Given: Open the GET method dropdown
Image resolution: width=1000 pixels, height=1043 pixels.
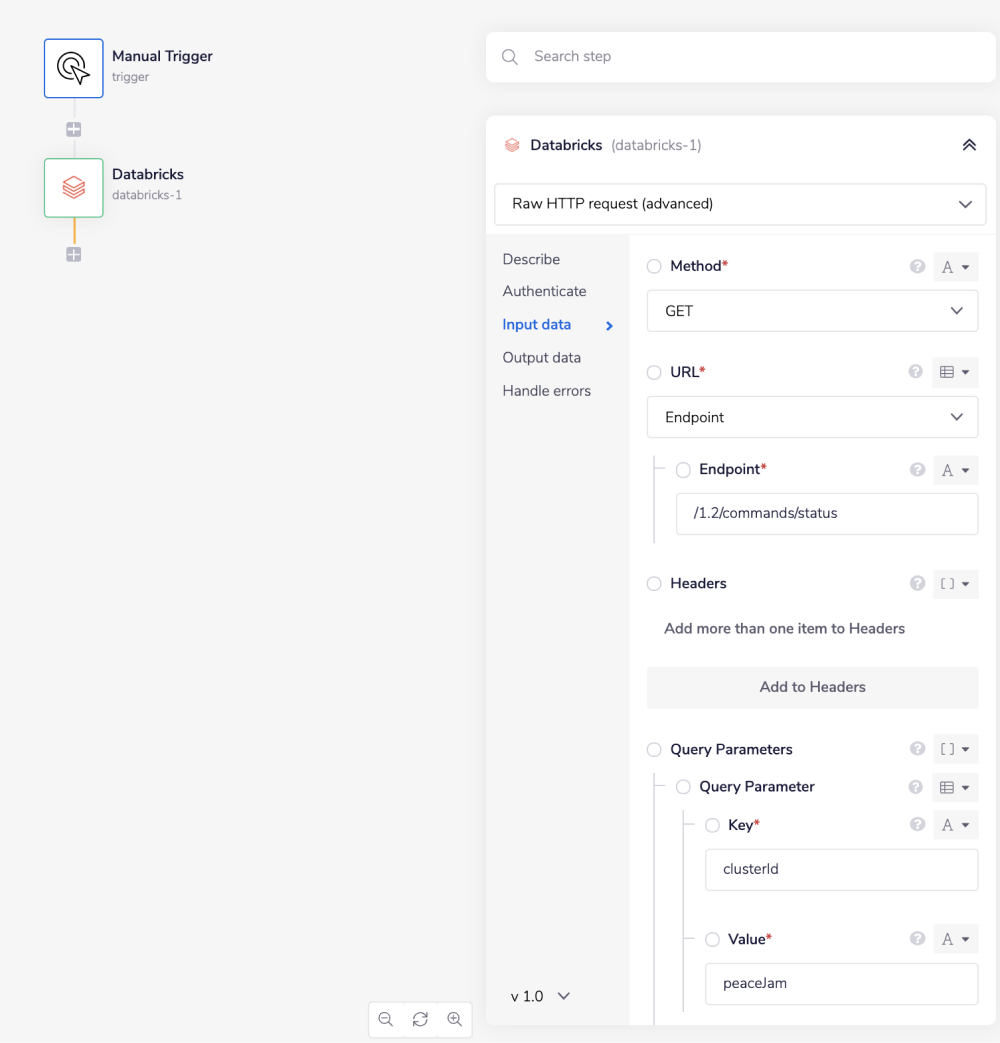Looking at the screenshot, I should tap(812, 311).
